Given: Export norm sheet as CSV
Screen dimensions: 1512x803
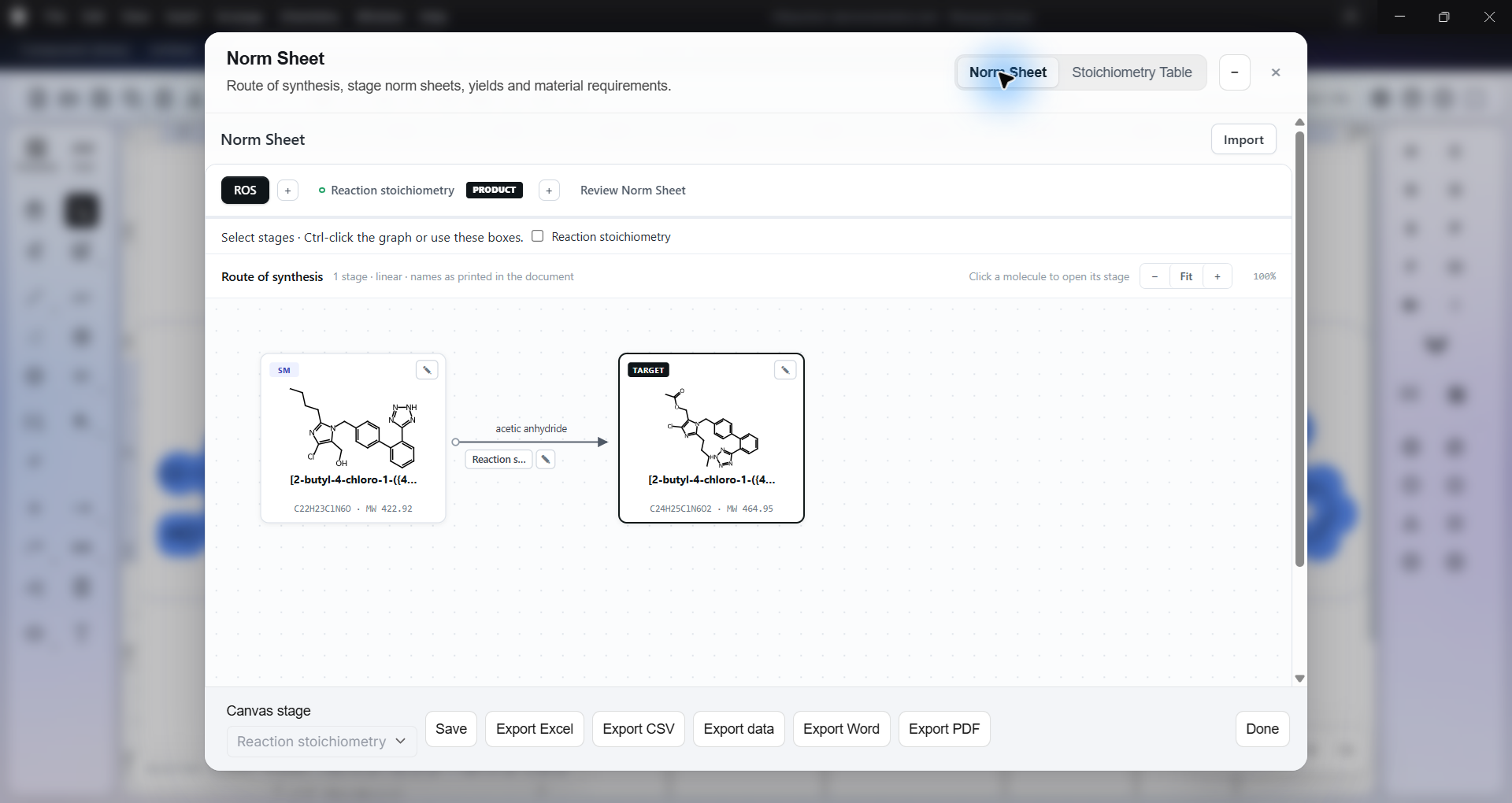Looking at the screenshot, I should tap(639, 729).
